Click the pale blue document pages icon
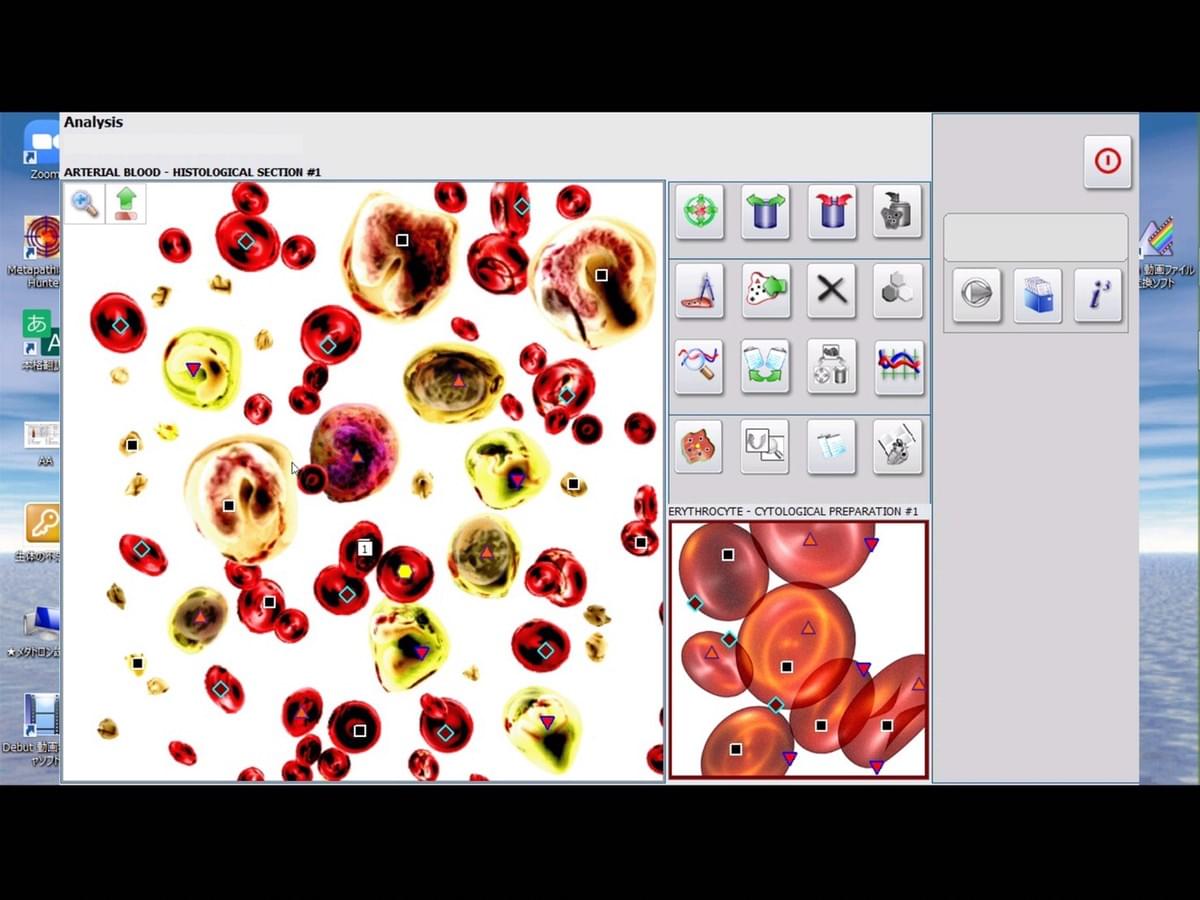The width and height of the screenshot is (1200, 900). pos(832,446)
